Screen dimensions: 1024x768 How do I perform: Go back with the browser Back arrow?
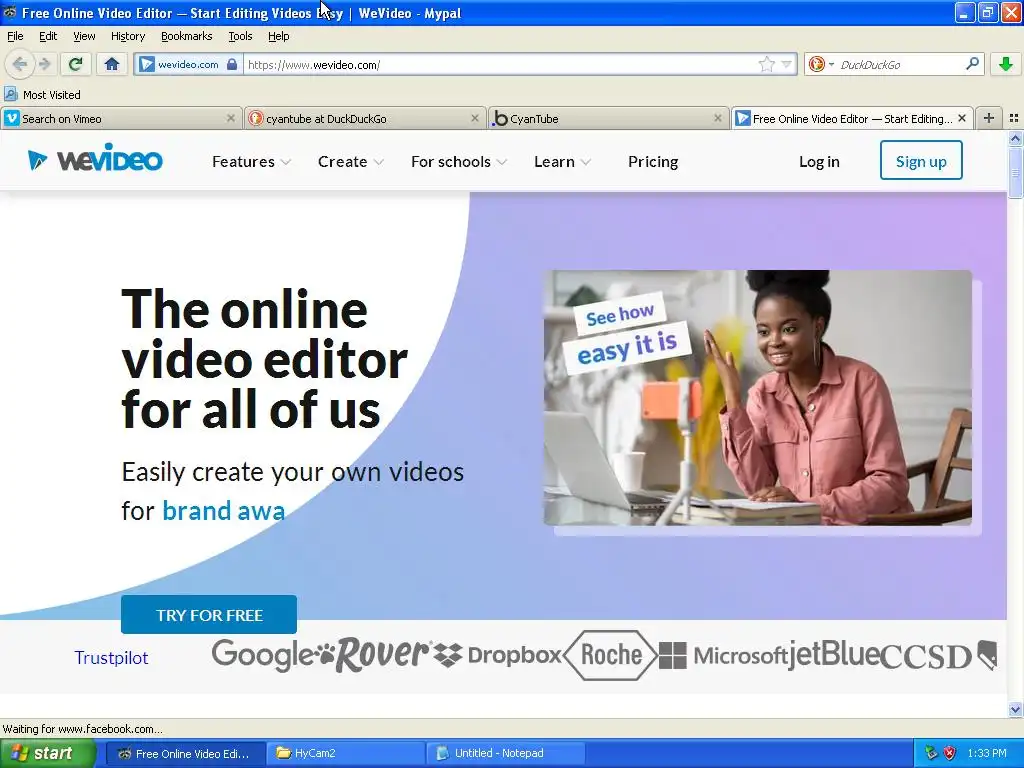tap(20, 64)
